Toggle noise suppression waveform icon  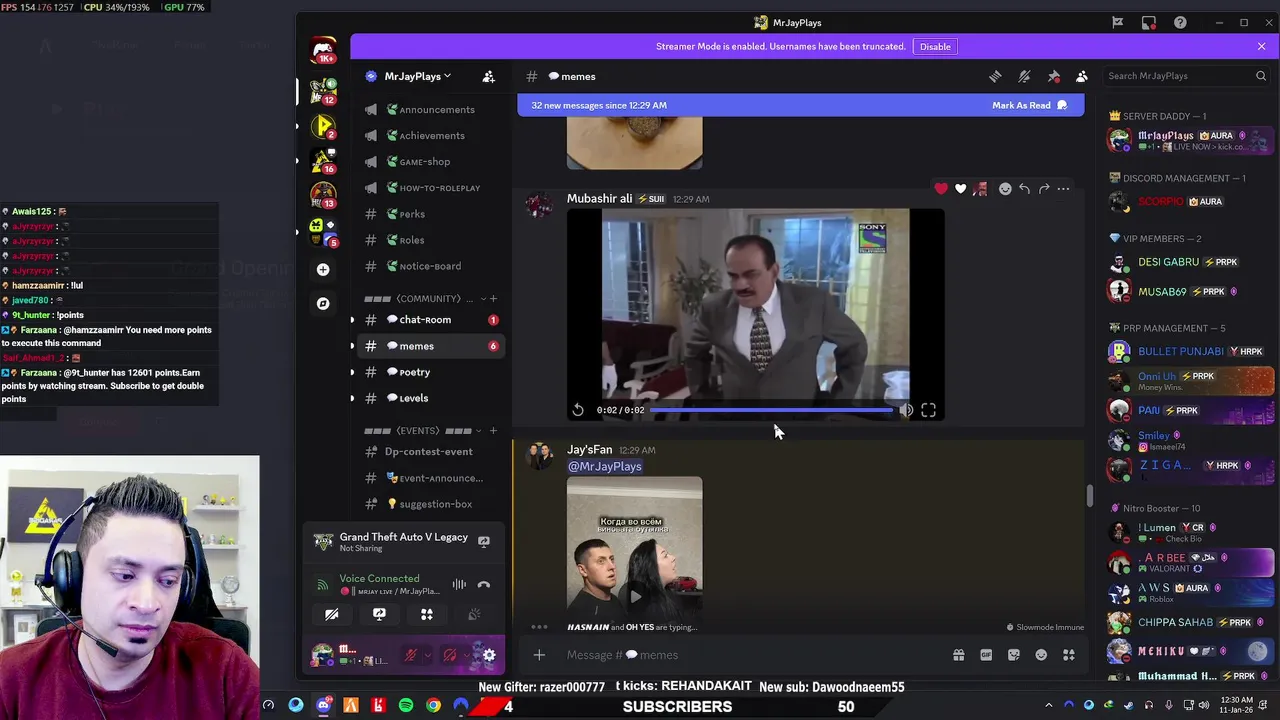coord(459,585)
